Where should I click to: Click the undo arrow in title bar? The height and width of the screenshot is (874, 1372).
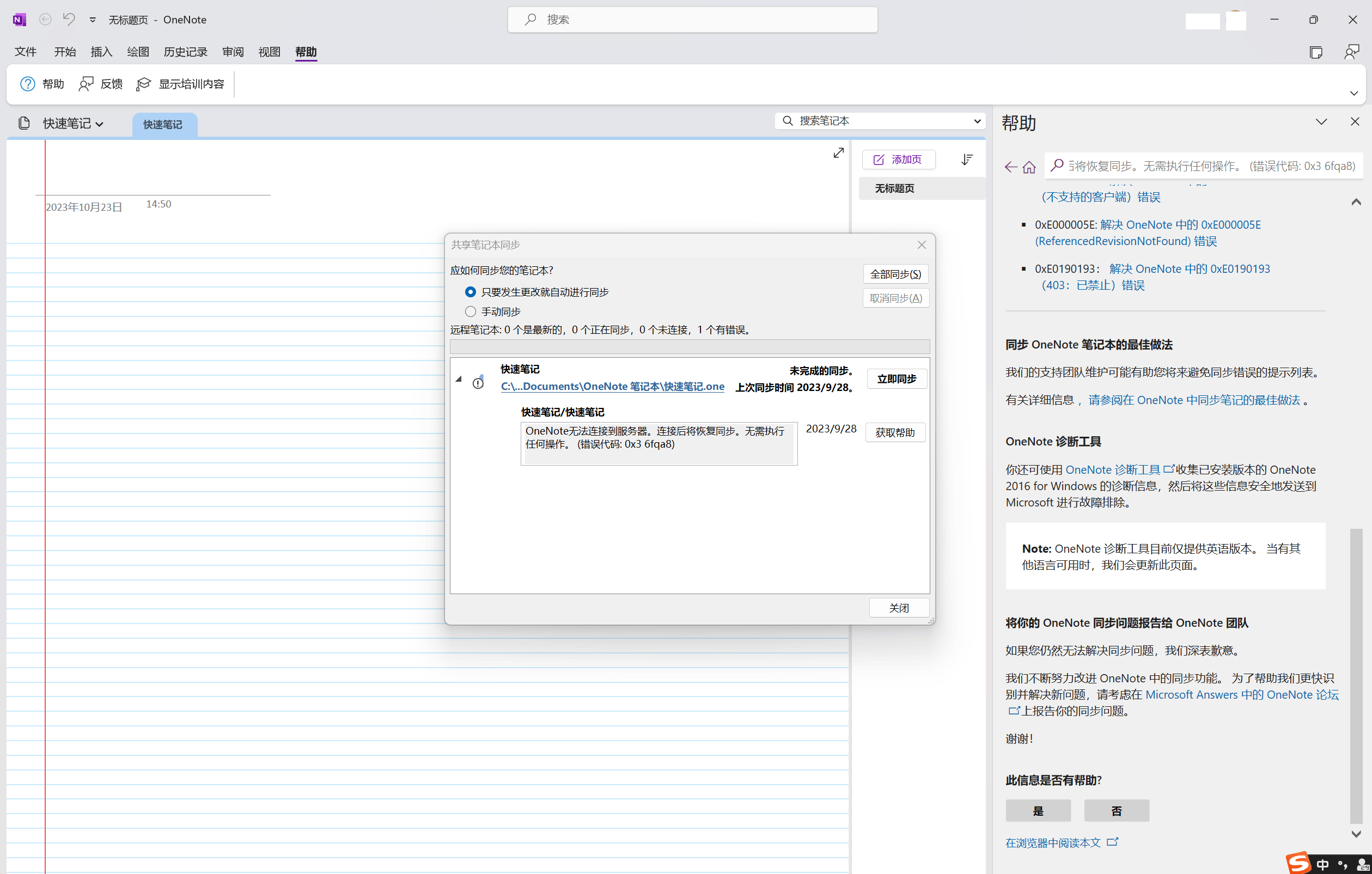pyautogui.click(x=69, y=20)
